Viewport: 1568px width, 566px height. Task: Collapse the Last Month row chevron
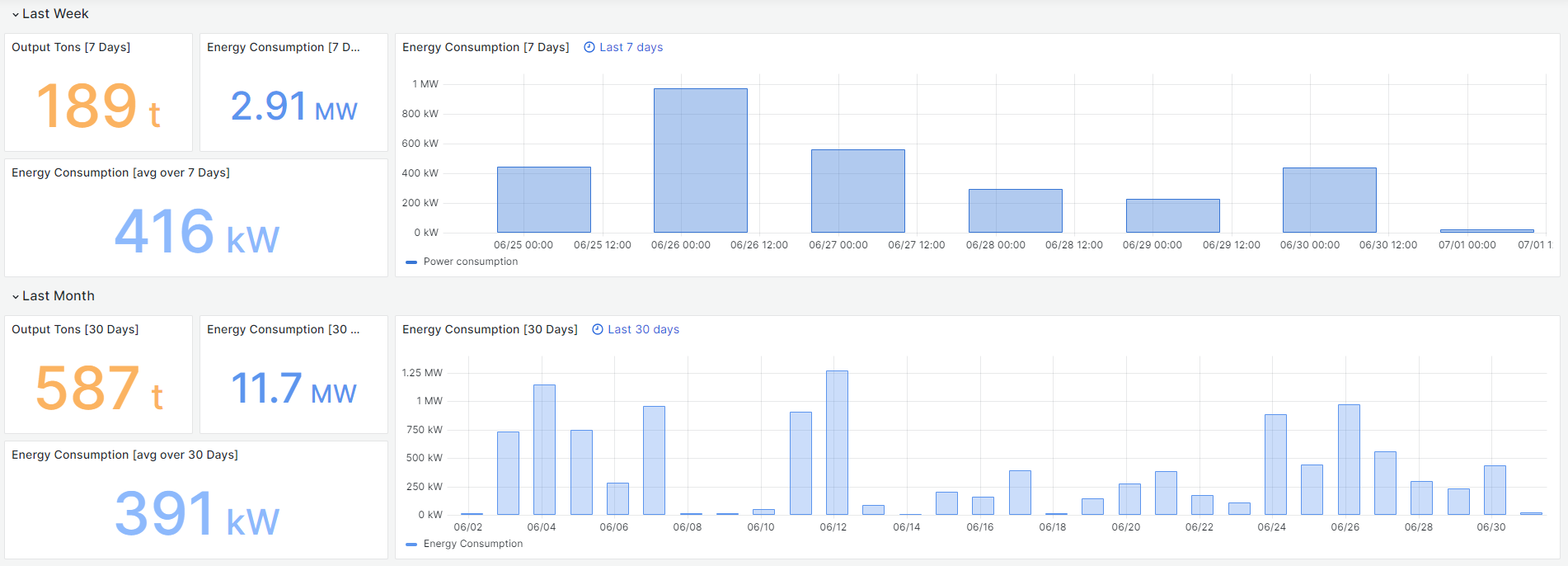pos(15,297)
